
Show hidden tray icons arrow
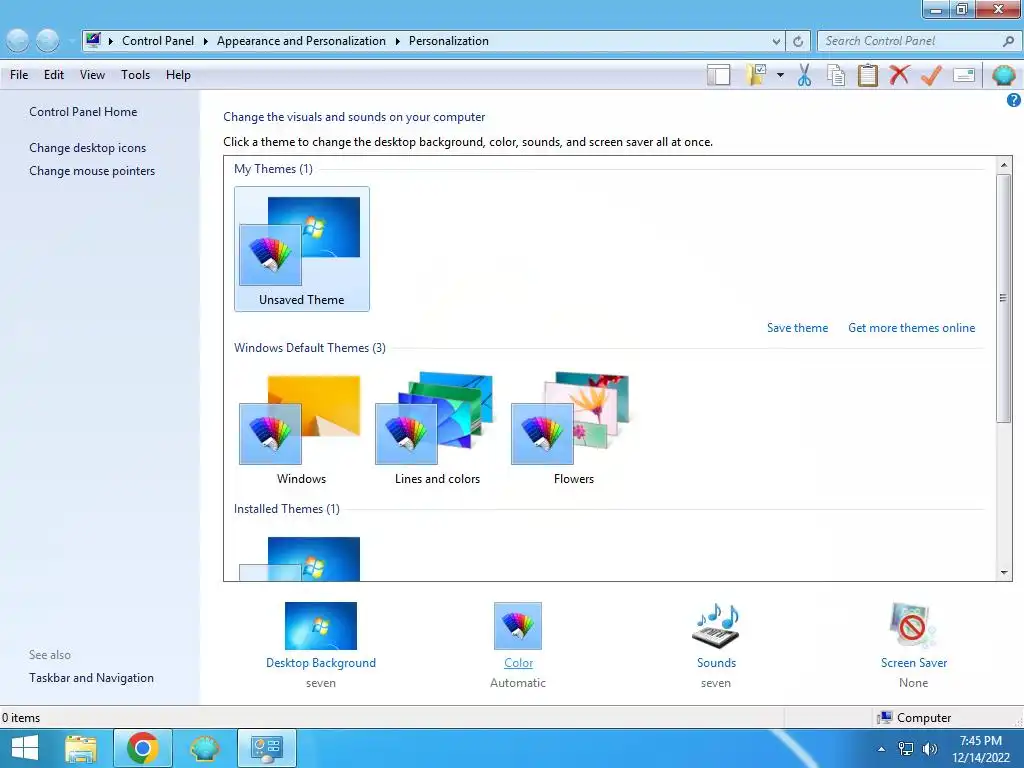pos(881,749)
